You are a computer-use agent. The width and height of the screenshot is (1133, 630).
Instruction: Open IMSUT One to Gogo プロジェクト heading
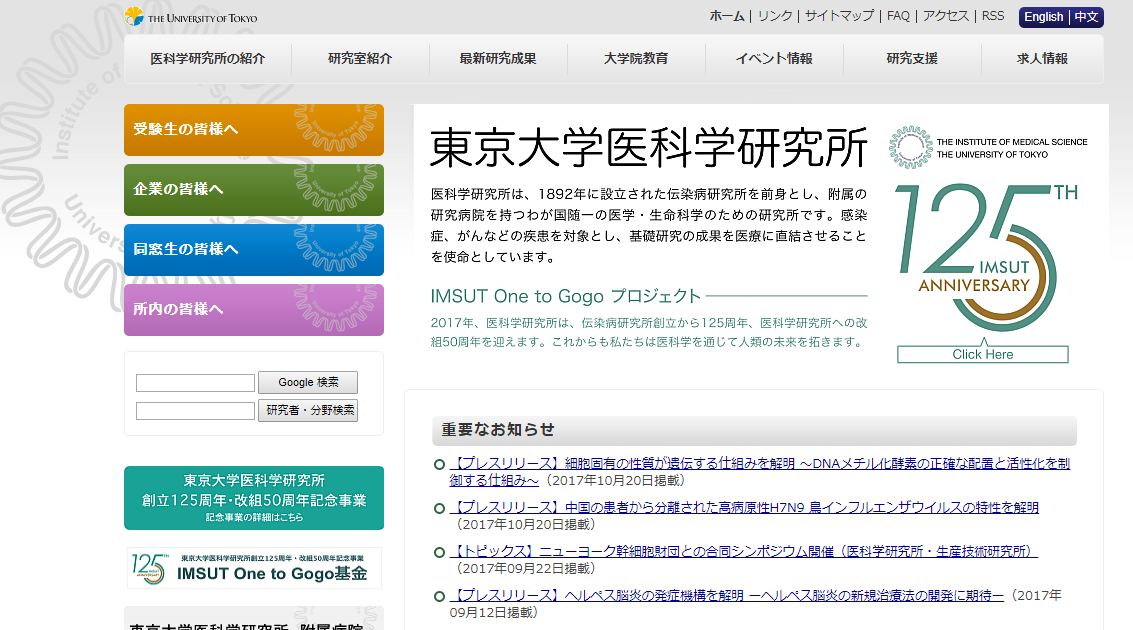pos(566,296)
